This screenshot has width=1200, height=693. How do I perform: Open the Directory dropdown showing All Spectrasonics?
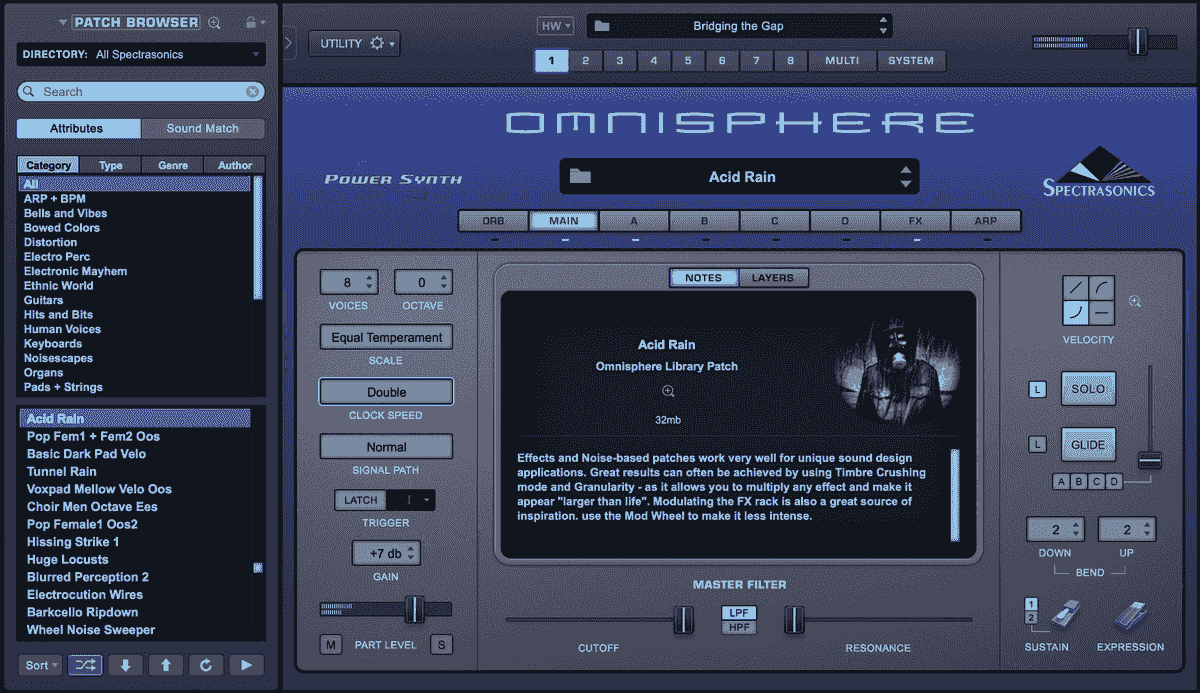(x=140, y=54)
